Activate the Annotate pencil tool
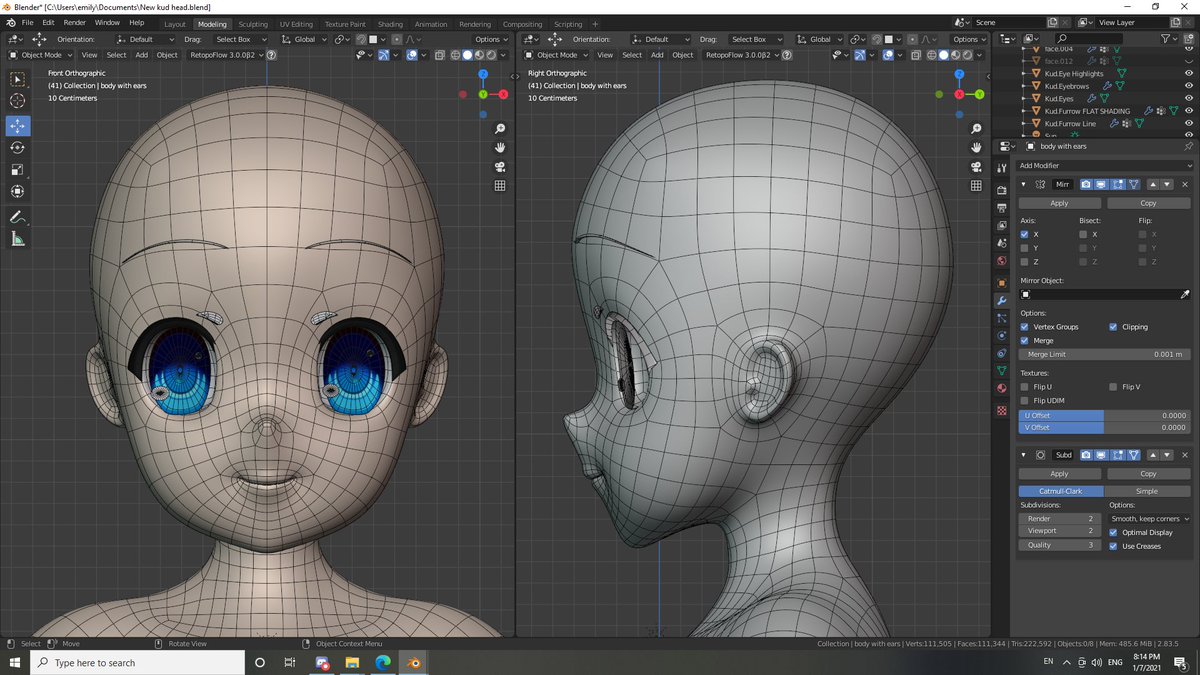This screenshot has height=675, width=1200. tap(18, 217)
